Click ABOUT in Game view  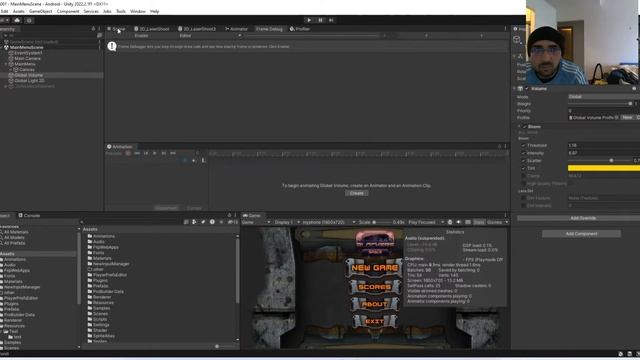[x=374, y=304]
